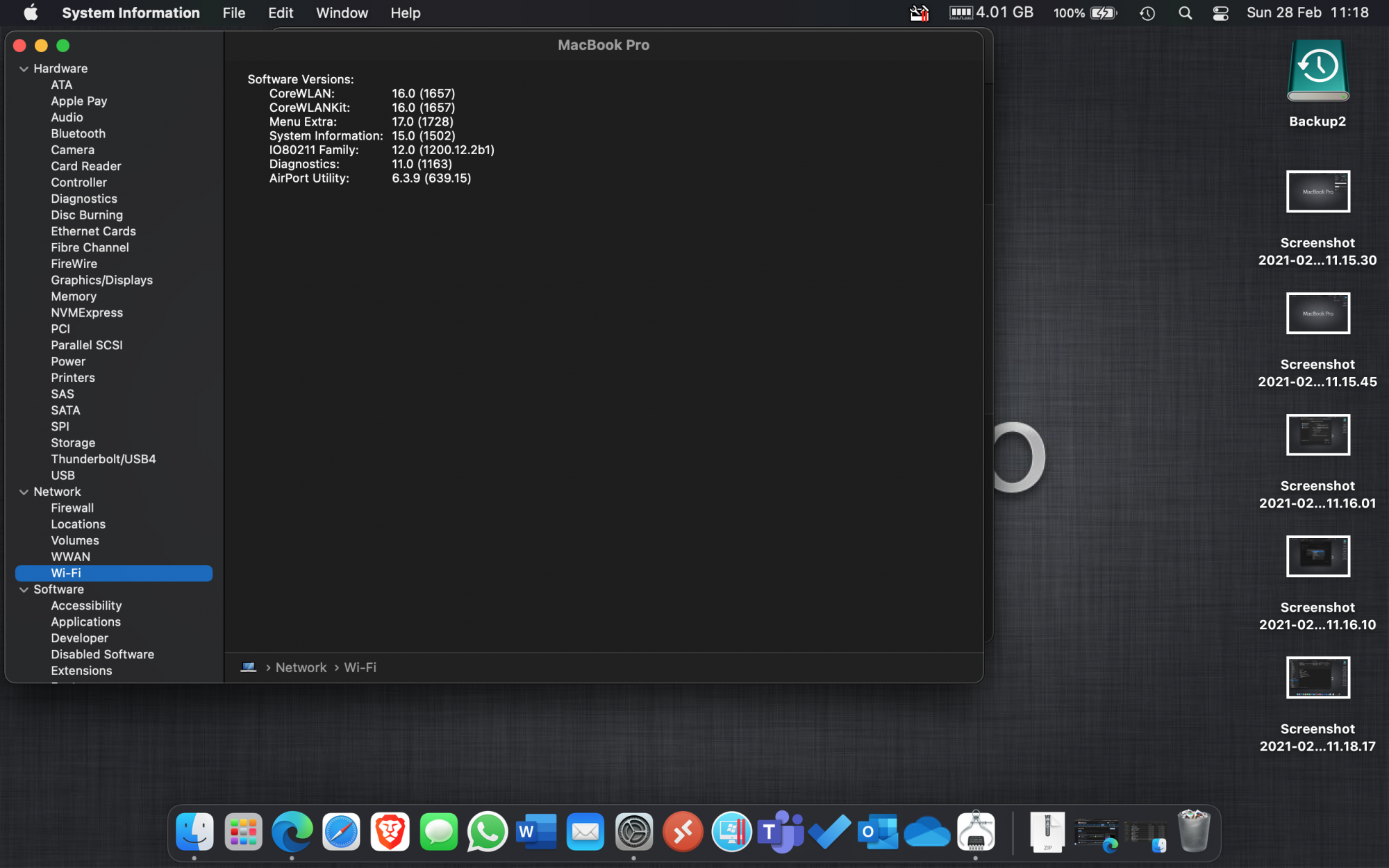Select Bluetooth in the sidebar
The width and height of the screenshot is (1389, 868).
[x=78, y=133]
